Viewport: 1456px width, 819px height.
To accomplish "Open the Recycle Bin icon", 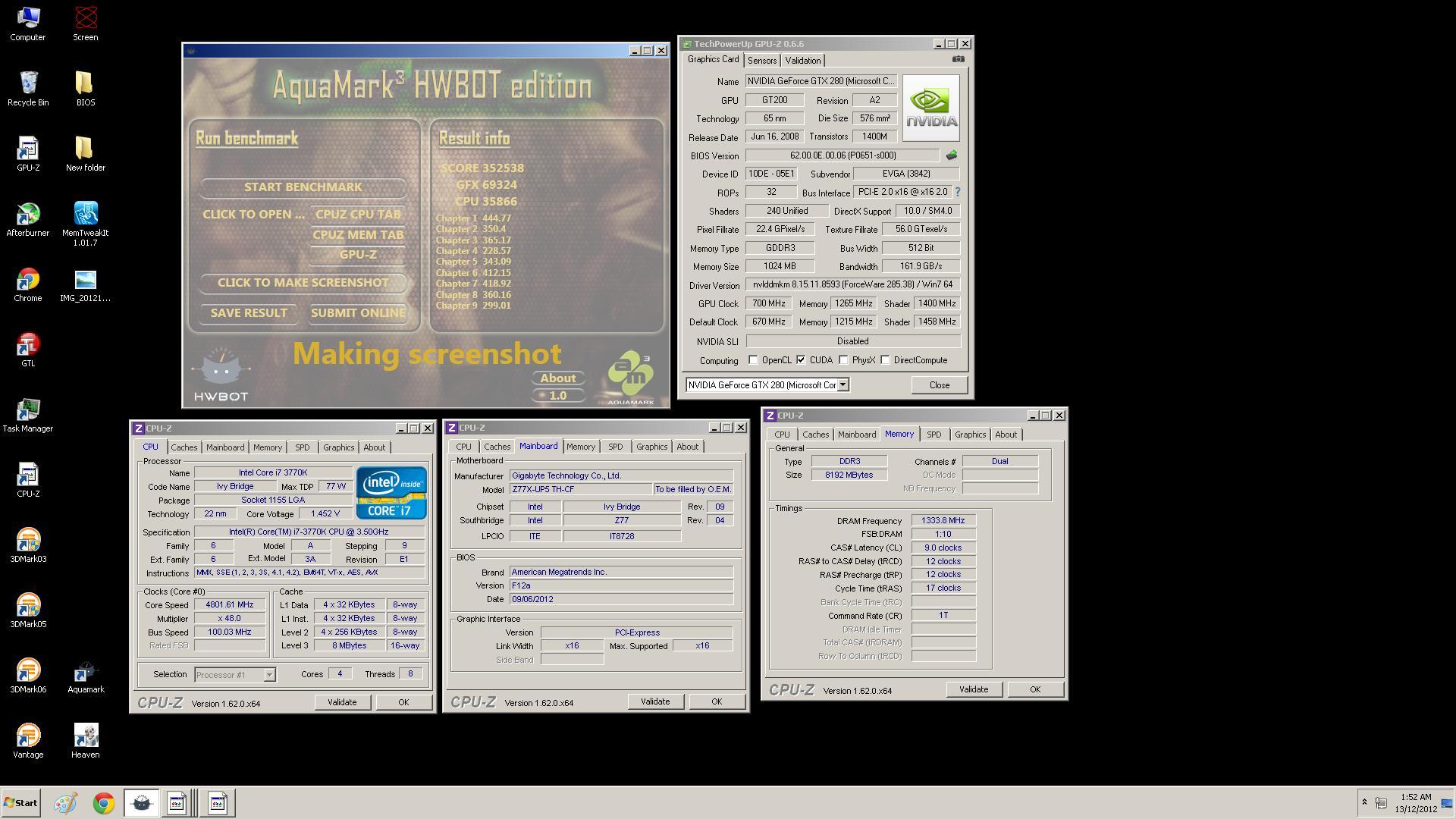I will [27, 89].
